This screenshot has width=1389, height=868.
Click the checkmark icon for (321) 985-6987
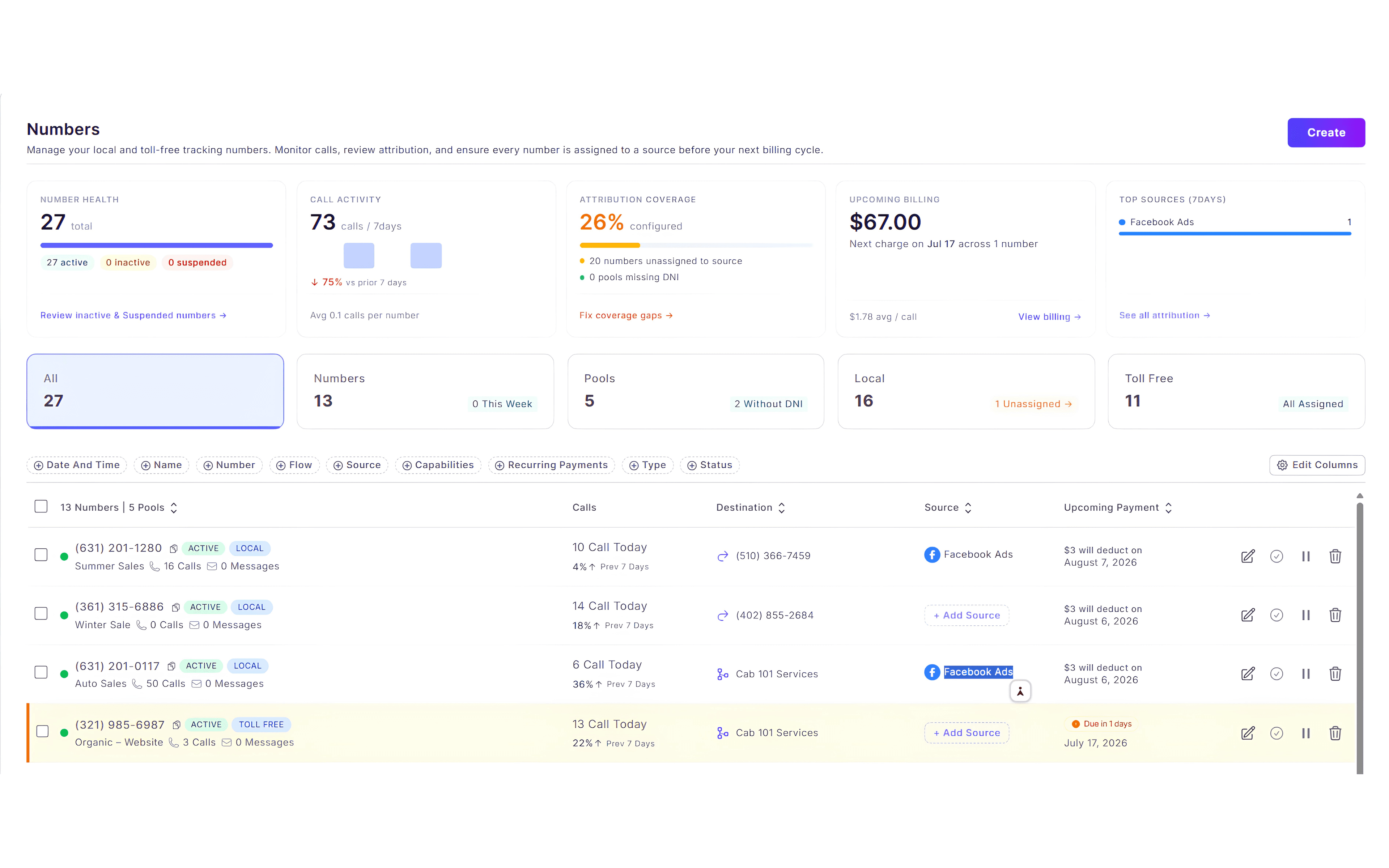(x=1276, y=733)
